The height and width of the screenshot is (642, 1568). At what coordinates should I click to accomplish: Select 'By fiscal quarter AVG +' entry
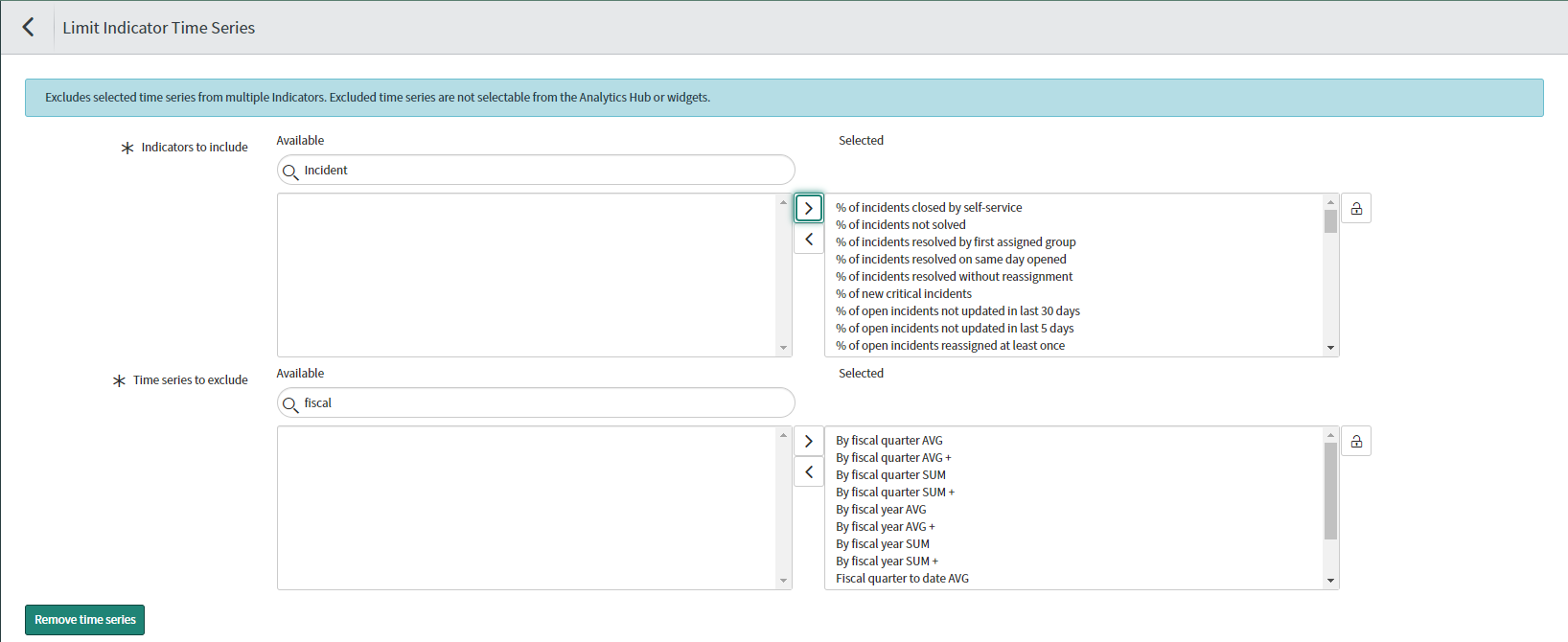(893, 458)
